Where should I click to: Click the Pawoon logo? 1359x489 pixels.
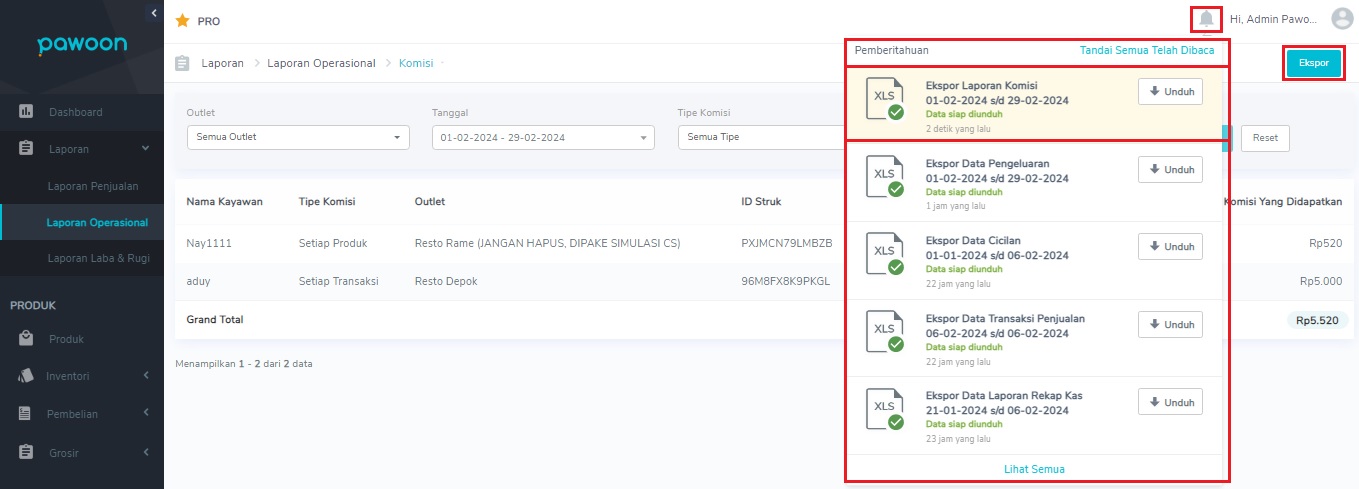[82, 45]
